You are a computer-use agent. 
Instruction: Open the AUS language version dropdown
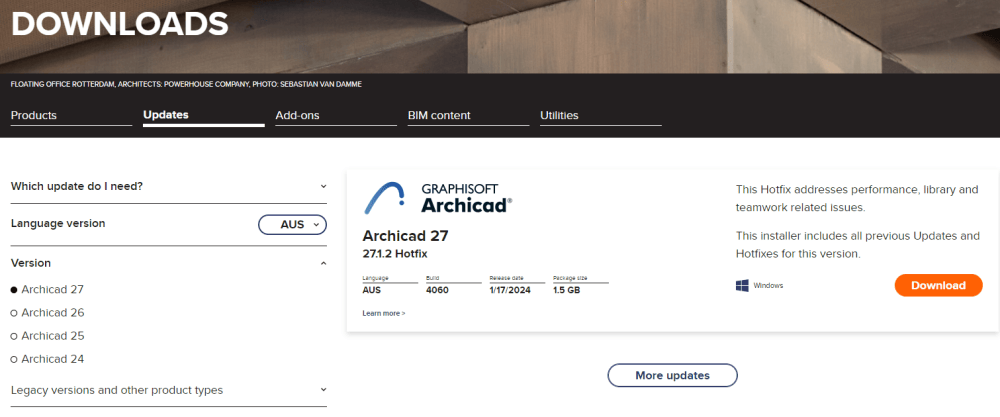292,225
